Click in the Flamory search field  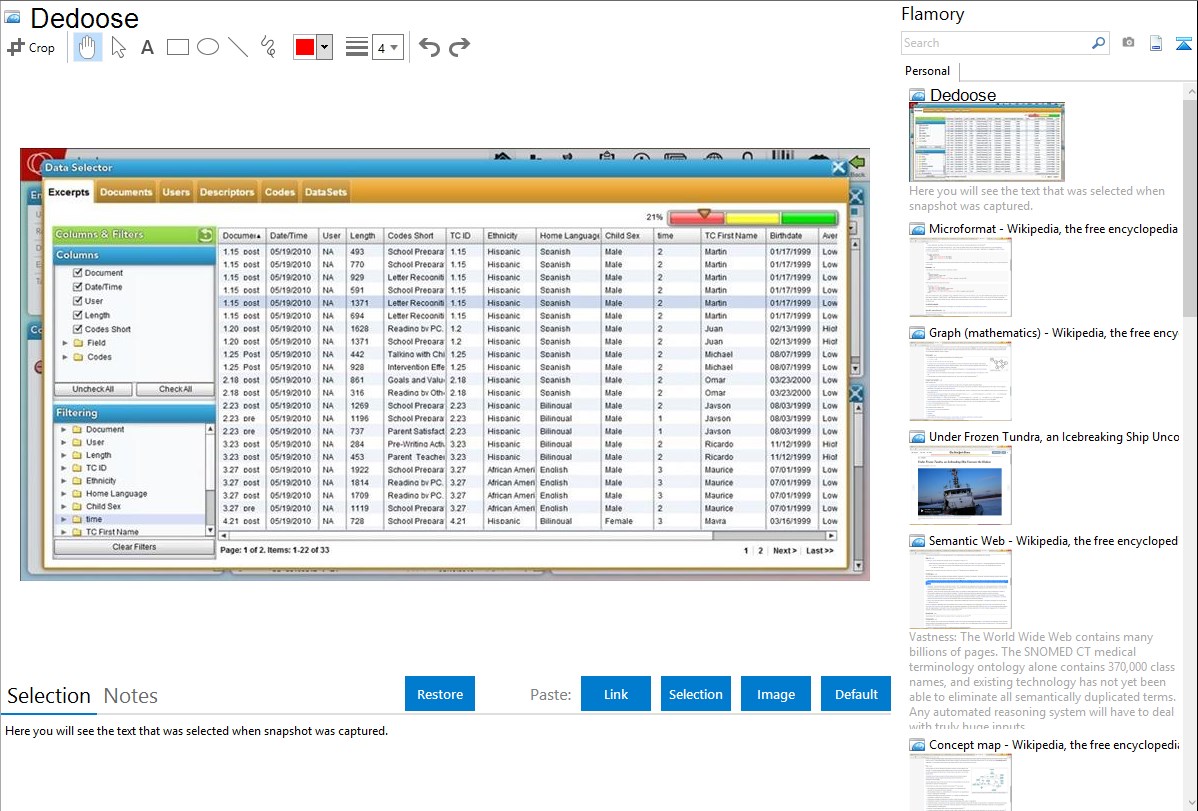pyautogui.click(x=995, y=43)
